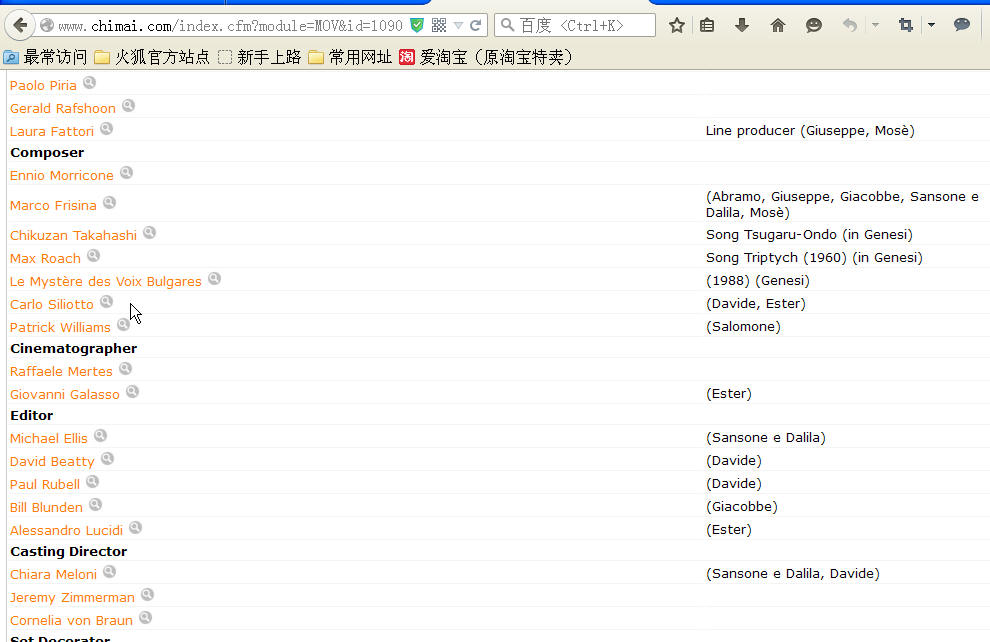Expand the dropdown next to undo arrow

(x=875, y=25)
